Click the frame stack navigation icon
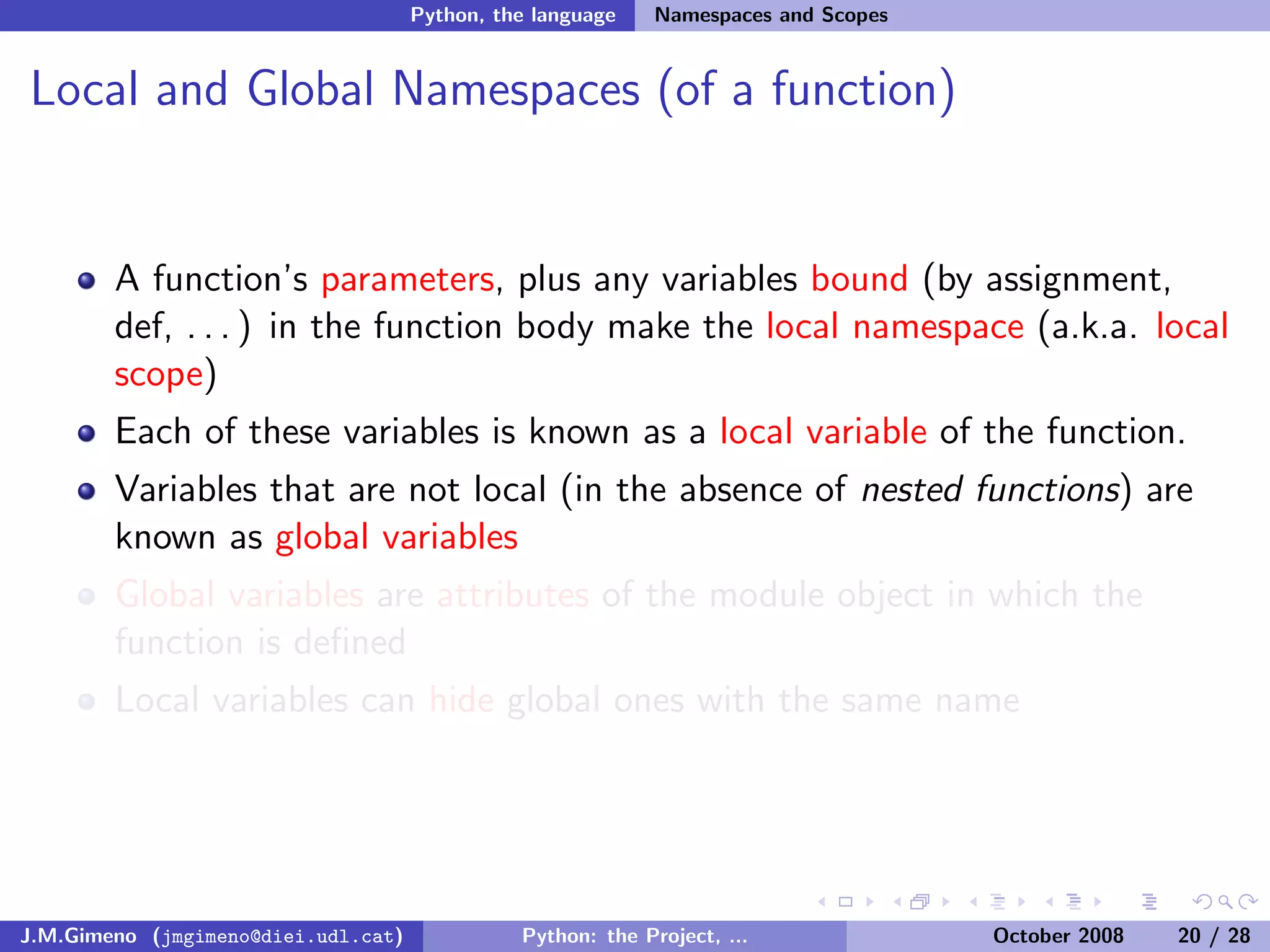This screenshot has width=1270, height=952. [x=920, y=902]
